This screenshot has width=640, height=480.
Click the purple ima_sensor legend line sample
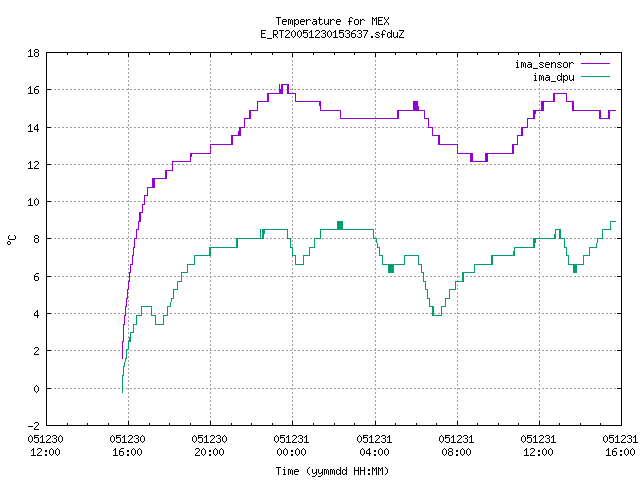pos(595,64)
